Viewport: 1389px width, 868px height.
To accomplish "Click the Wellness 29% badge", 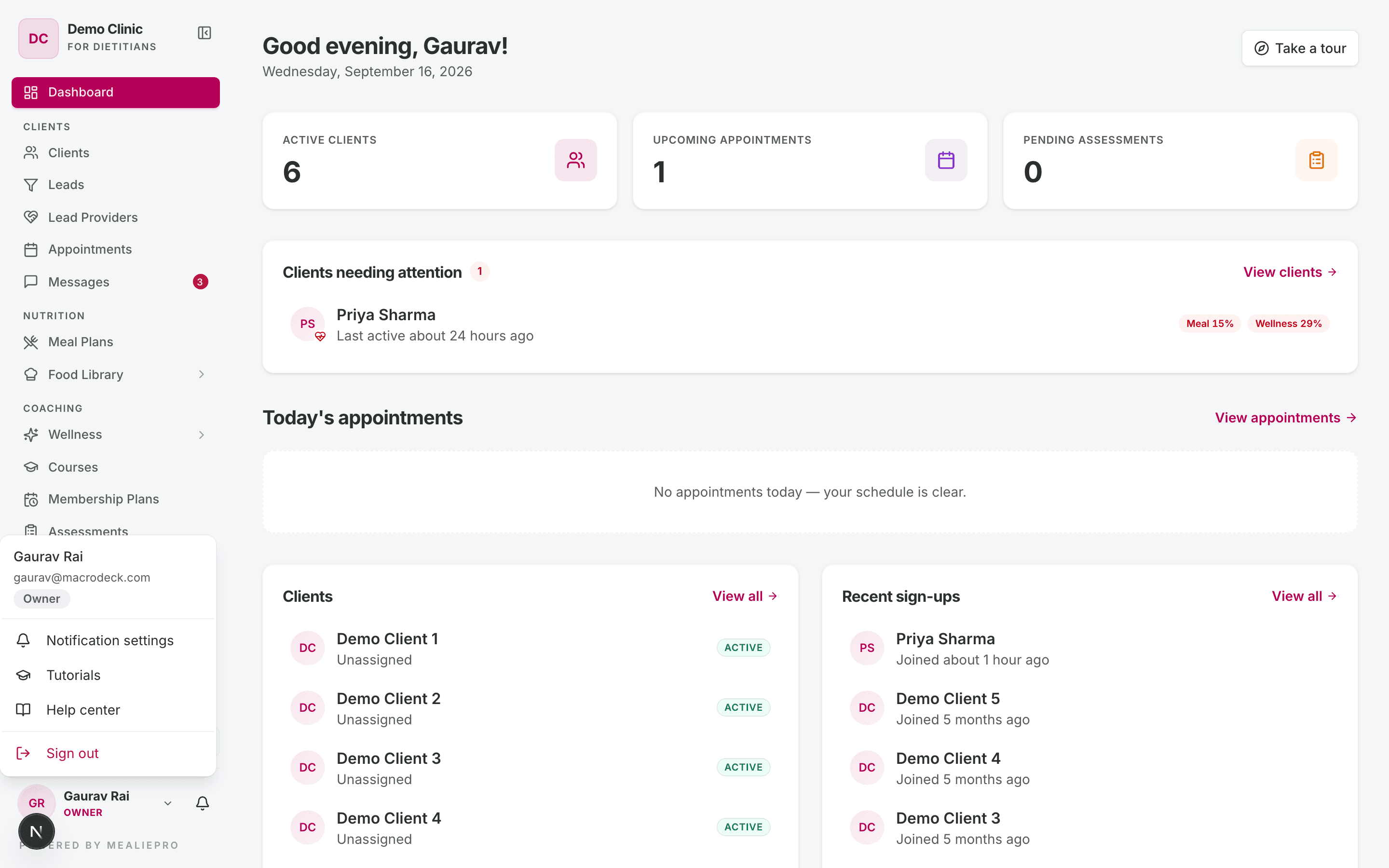I will point(1289,324).
